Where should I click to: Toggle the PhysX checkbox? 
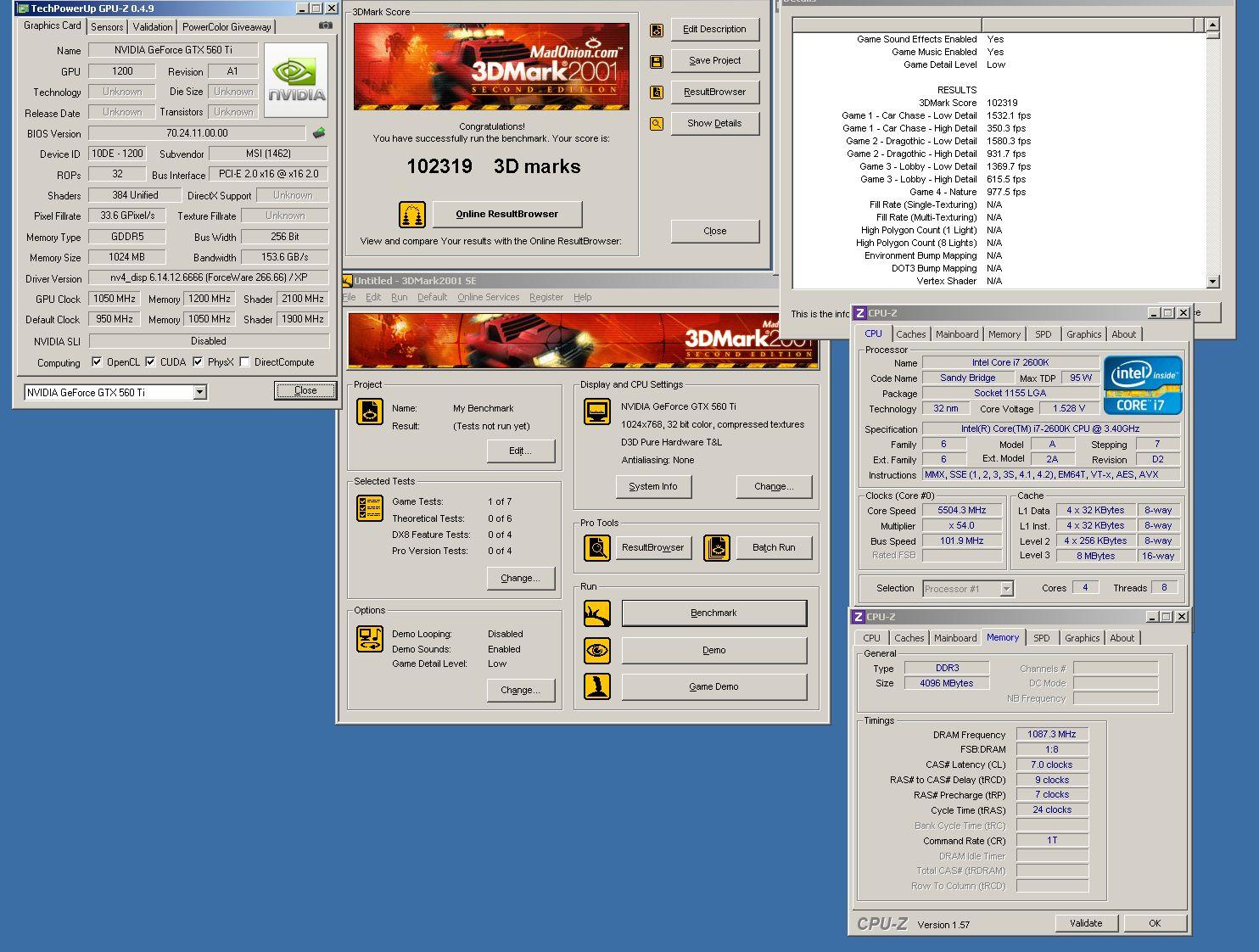click(x=198, y=362)
